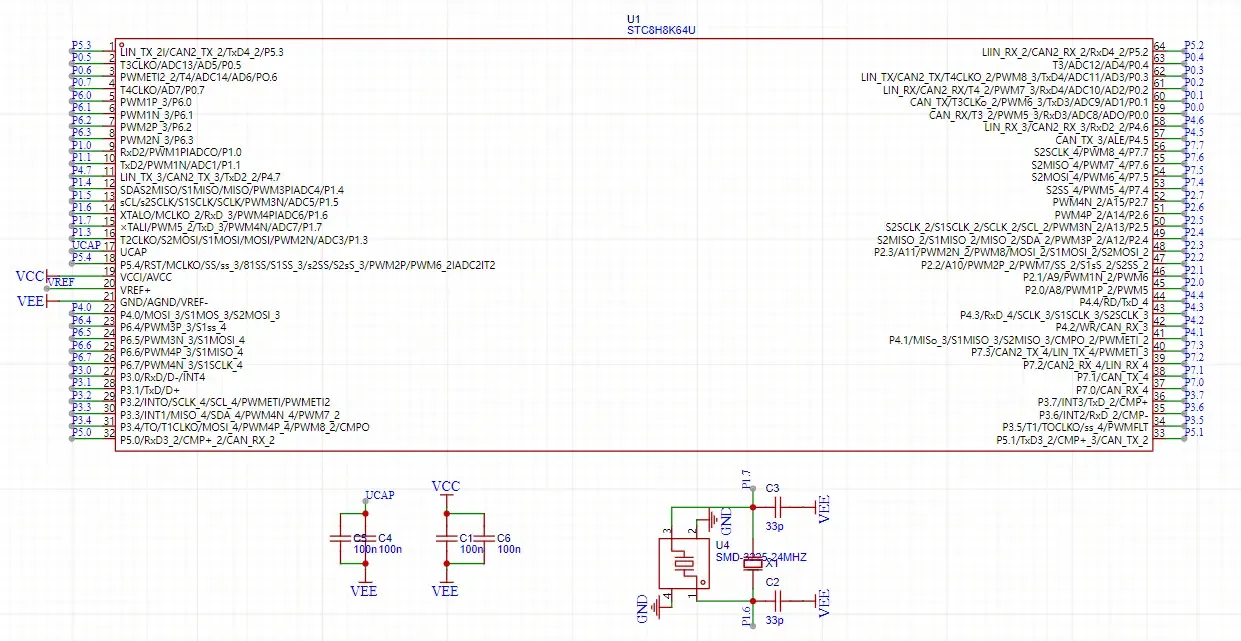Click the P1.7 net label above C3 junction
Screen dimensions: 1241x641
(746, 478)
